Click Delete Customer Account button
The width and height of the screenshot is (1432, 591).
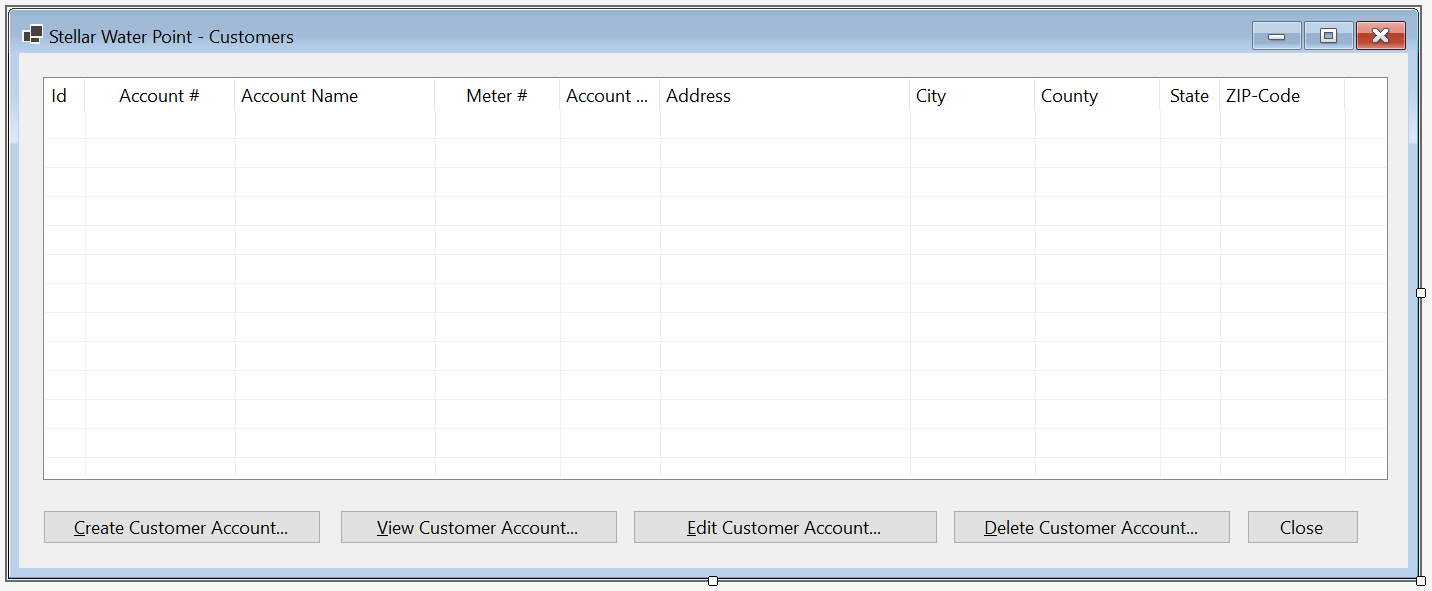pyautogui.click(x=1092, y=527)
